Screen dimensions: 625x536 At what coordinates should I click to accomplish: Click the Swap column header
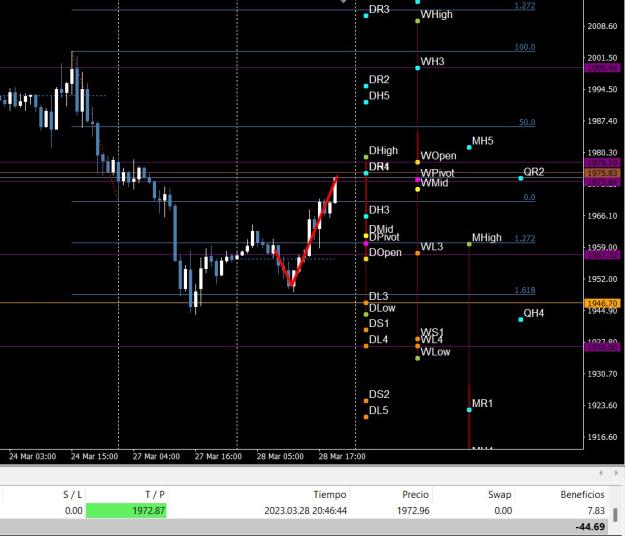click(x=499, y=495)
